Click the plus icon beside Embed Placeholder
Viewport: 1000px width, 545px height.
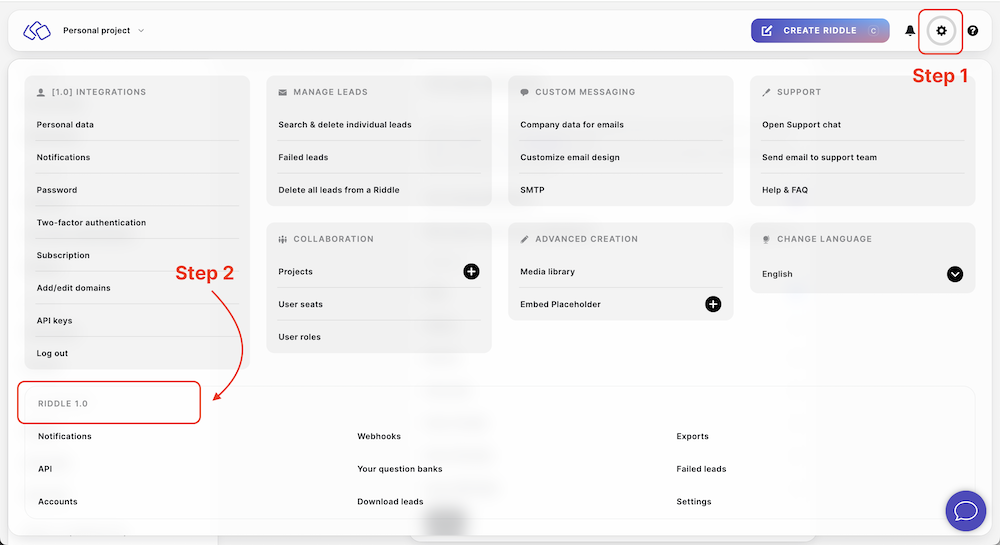(x=713, y=304)
